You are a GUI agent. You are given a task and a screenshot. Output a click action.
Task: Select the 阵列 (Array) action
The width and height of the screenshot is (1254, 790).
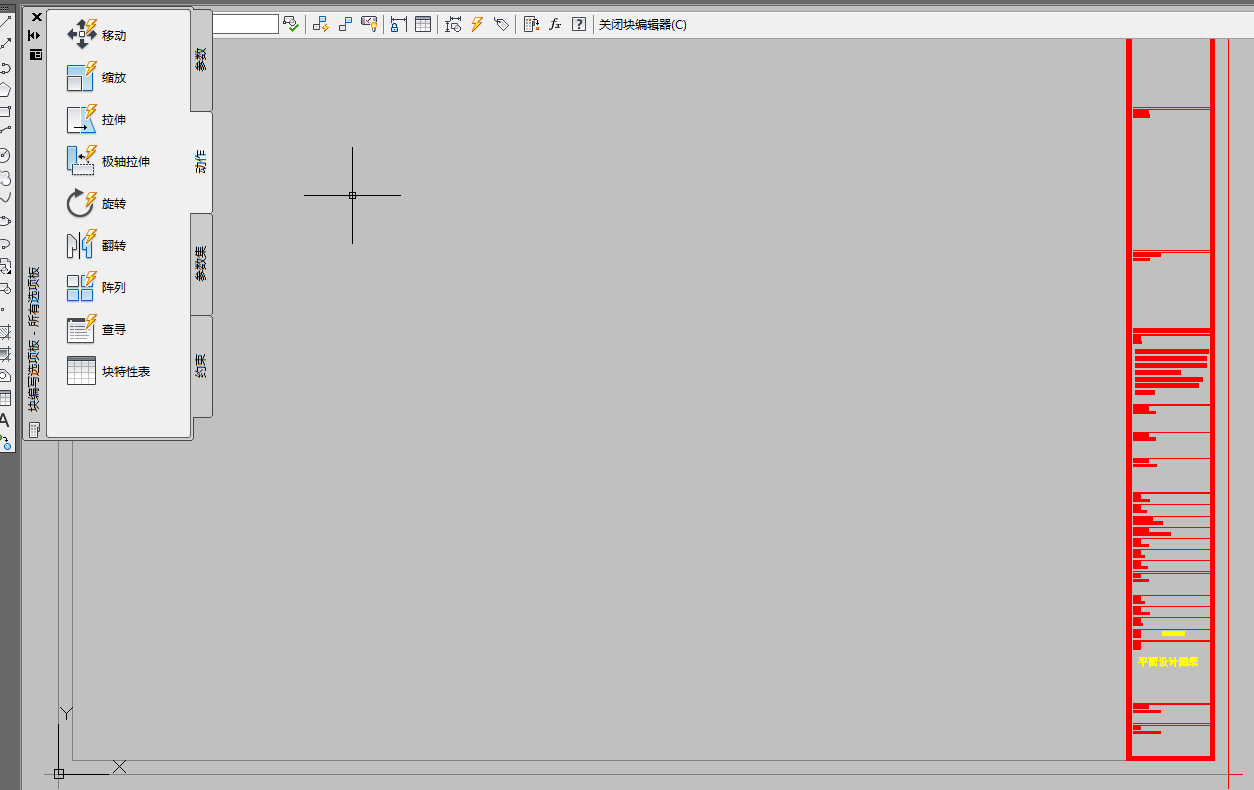tap(97, 287)
